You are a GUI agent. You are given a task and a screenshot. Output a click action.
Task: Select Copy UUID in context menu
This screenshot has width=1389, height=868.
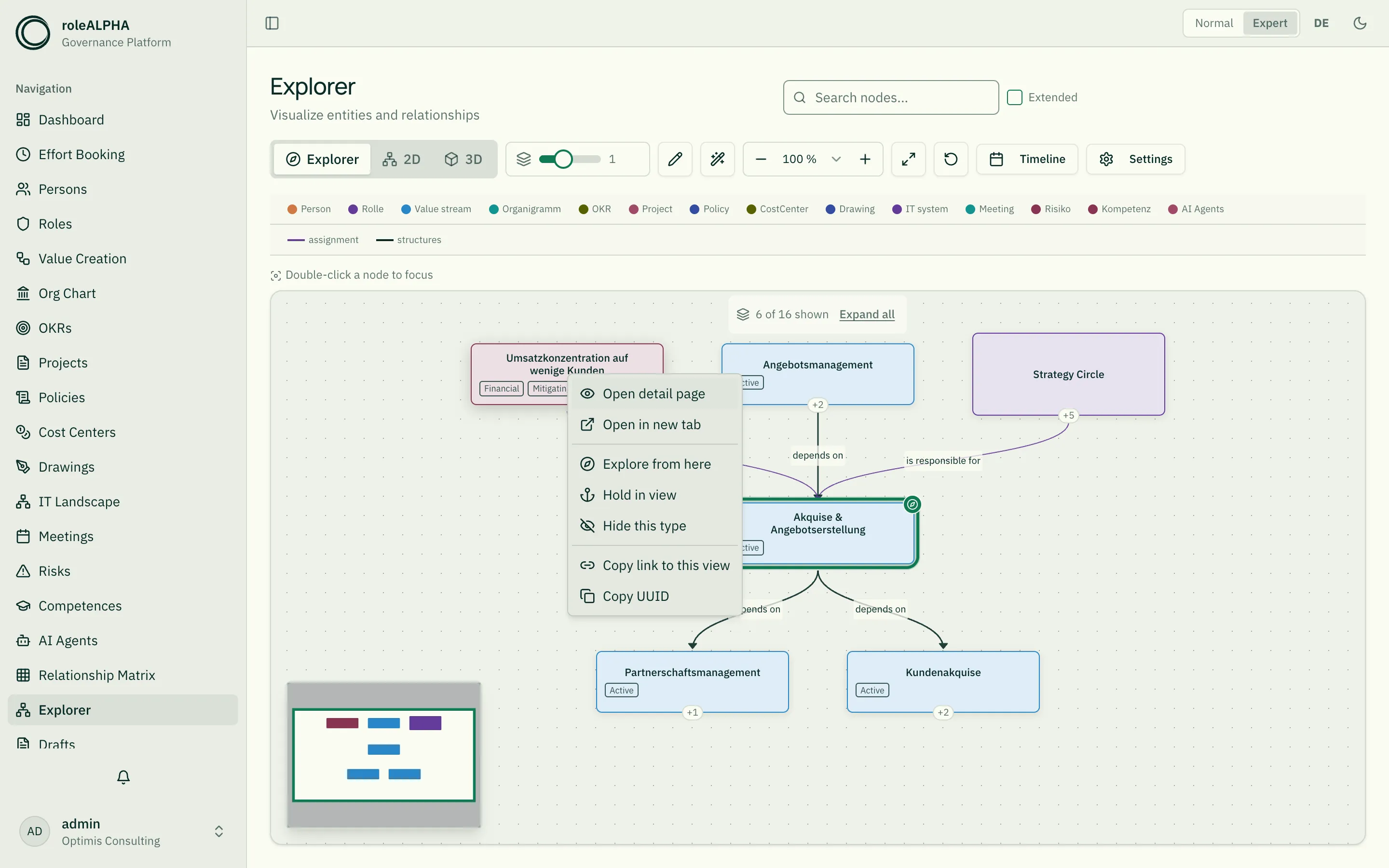(654, 597)
